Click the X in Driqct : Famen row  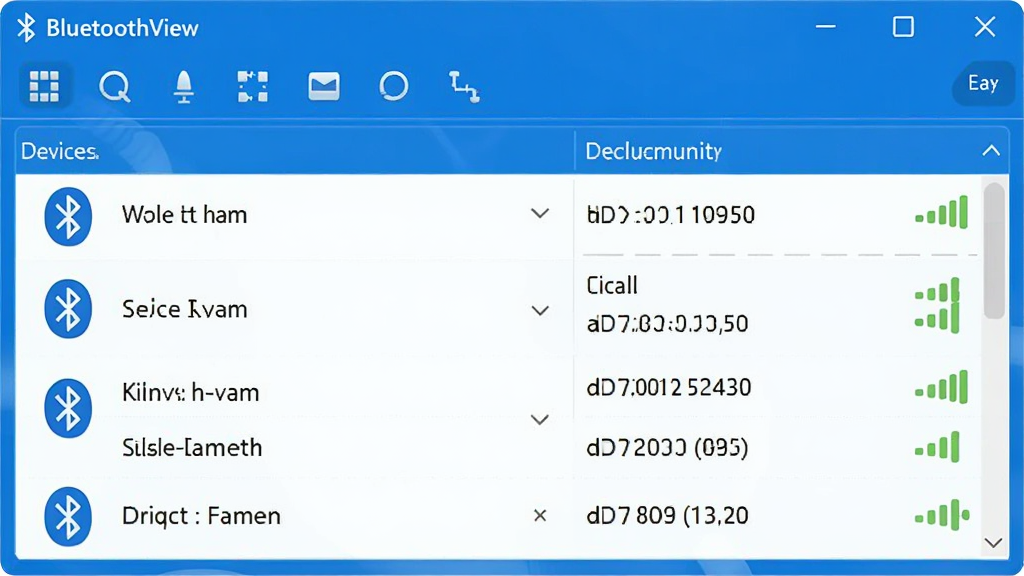[540, 516]
